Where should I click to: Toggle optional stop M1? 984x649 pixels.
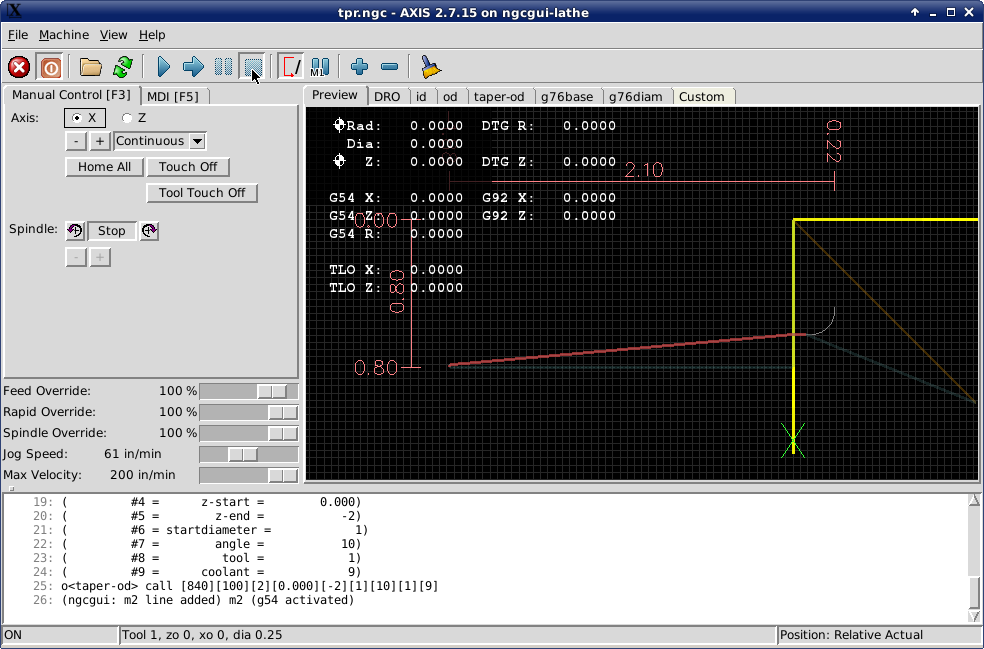(319, 67)
